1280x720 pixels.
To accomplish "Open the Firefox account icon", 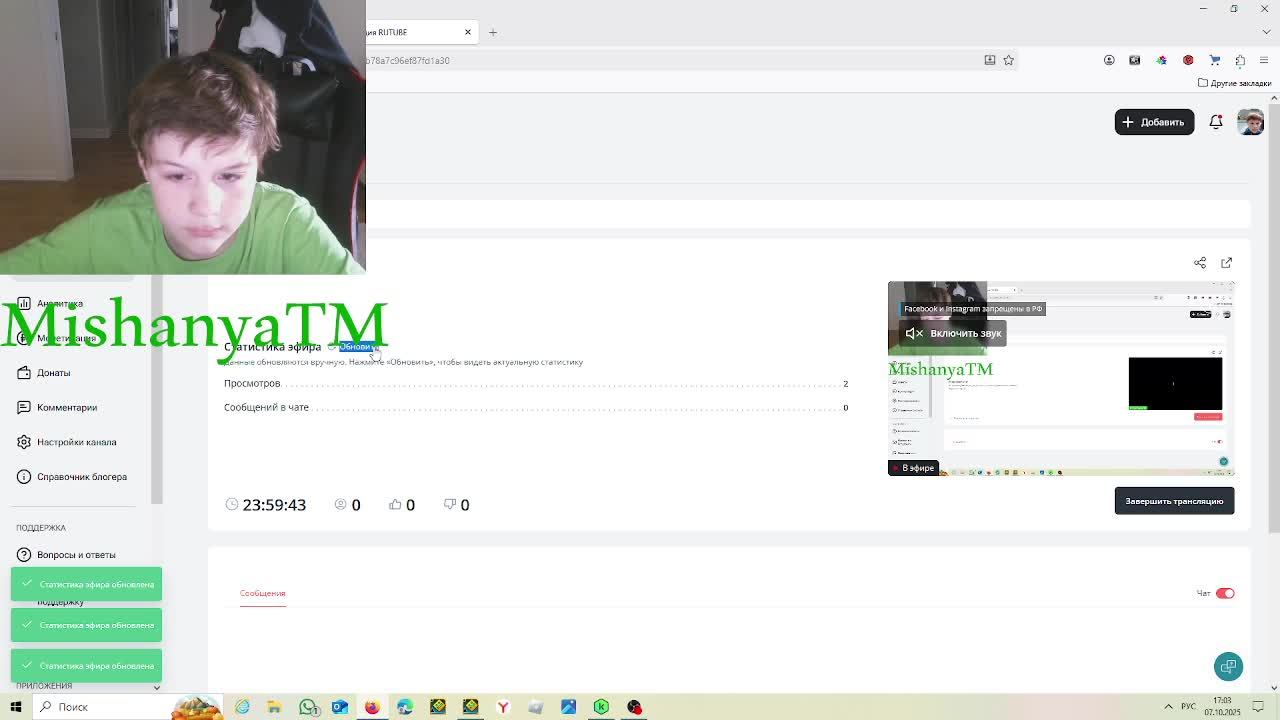I will (x=1109, y=60).
